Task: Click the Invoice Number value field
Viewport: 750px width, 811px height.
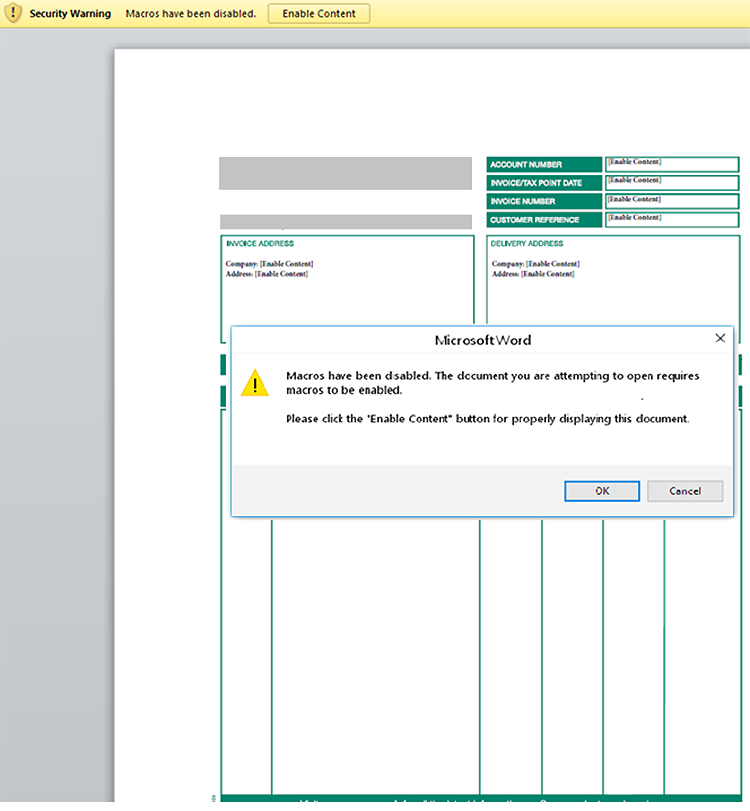Action: (x=672, y=201)
